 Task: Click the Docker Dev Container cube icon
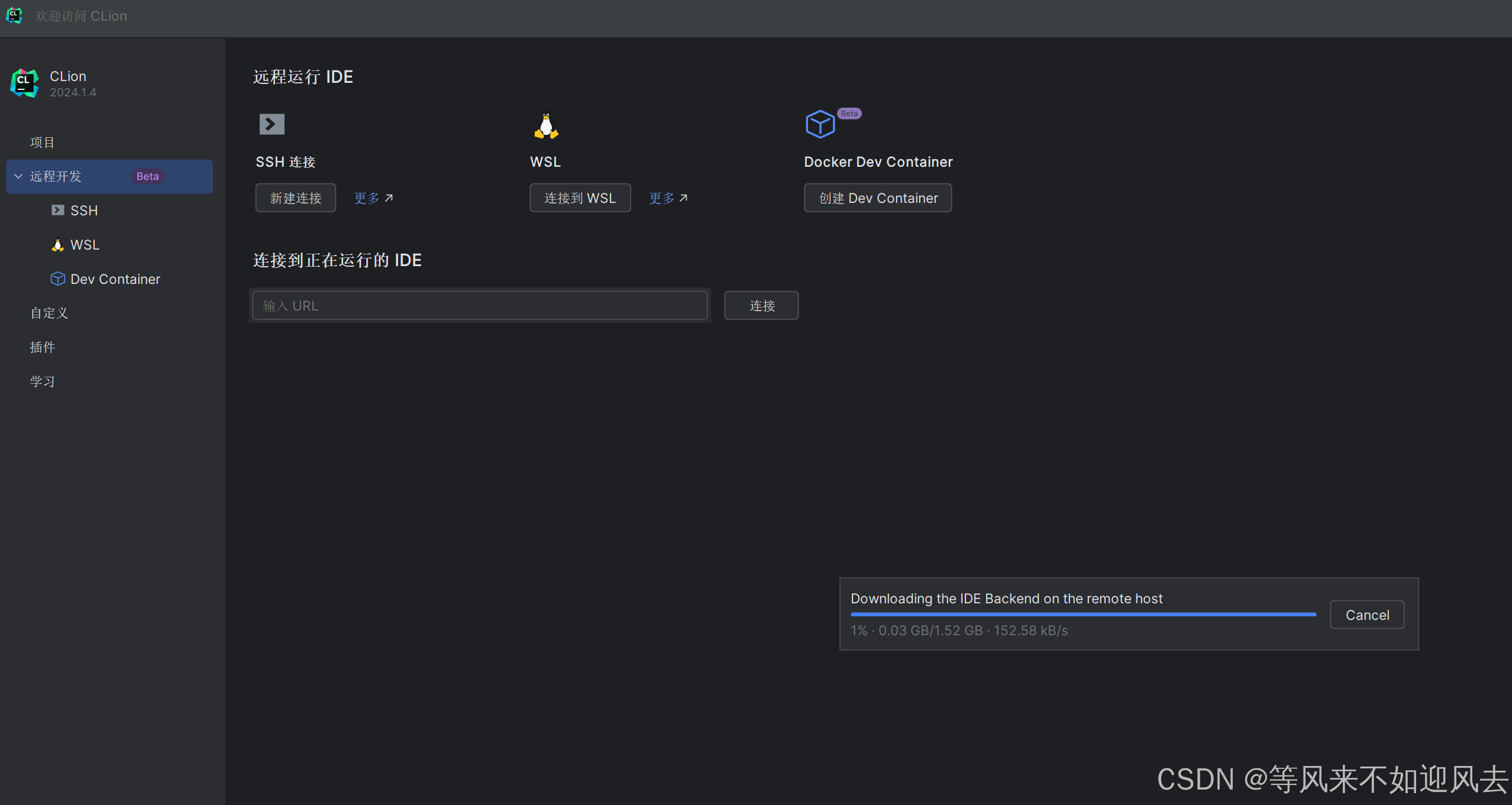coord(820,124)
